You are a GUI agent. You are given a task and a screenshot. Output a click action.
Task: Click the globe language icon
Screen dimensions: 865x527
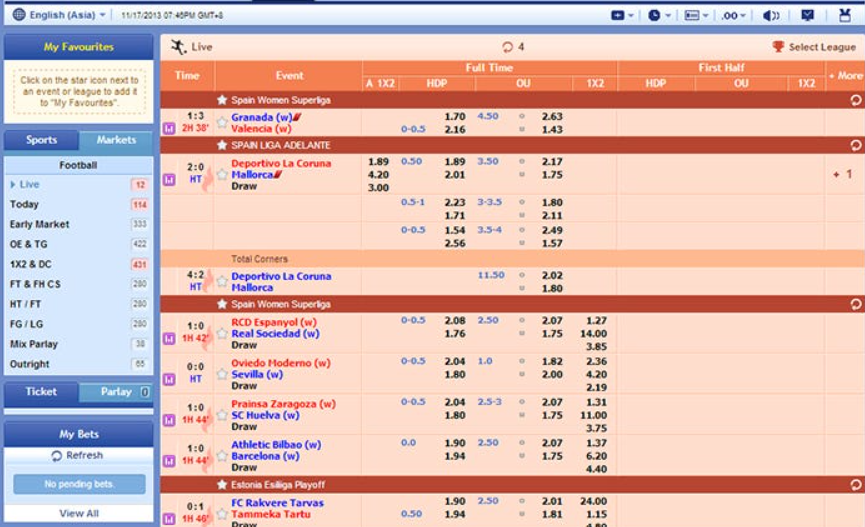[19, 15]
